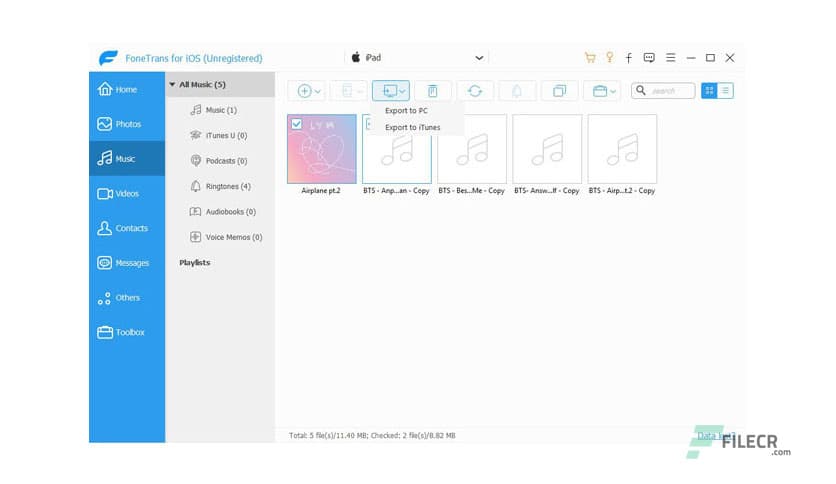836x484 pixels.
Task: Select Podcasts (0) category
Action: (219, 160)
